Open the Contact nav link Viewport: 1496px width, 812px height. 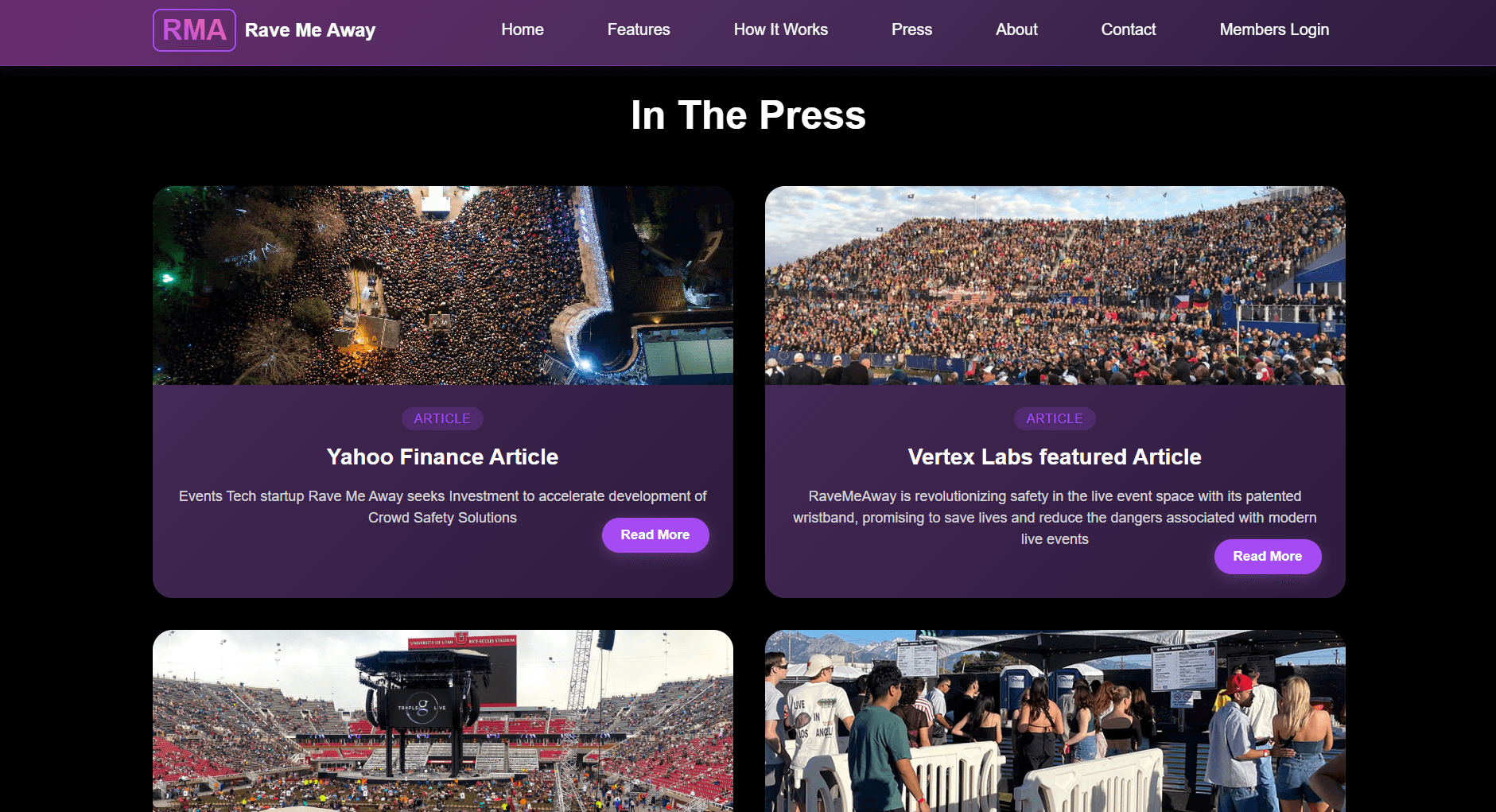pyautogui.click(x=1129, y=29)
